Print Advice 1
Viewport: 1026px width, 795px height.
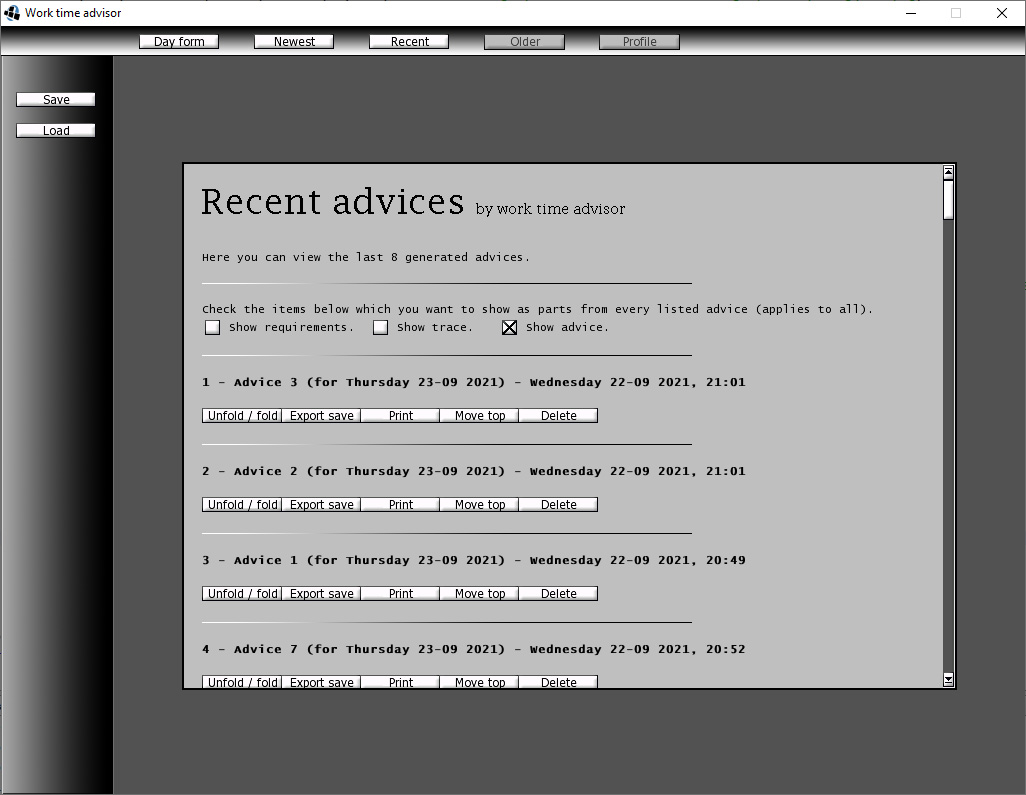(x=400, y=593)
